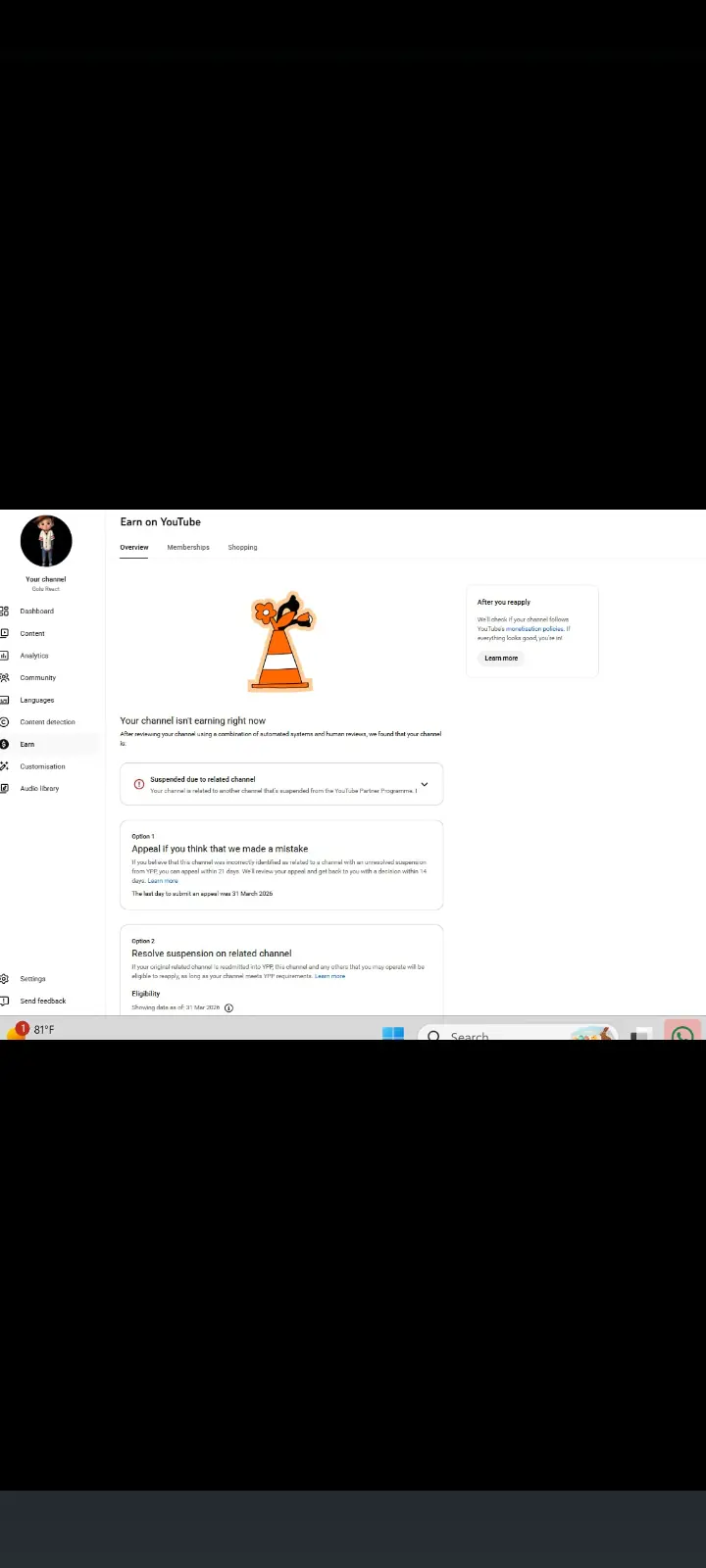
Task: Select the Community people icon
Action: click(5, 678)
